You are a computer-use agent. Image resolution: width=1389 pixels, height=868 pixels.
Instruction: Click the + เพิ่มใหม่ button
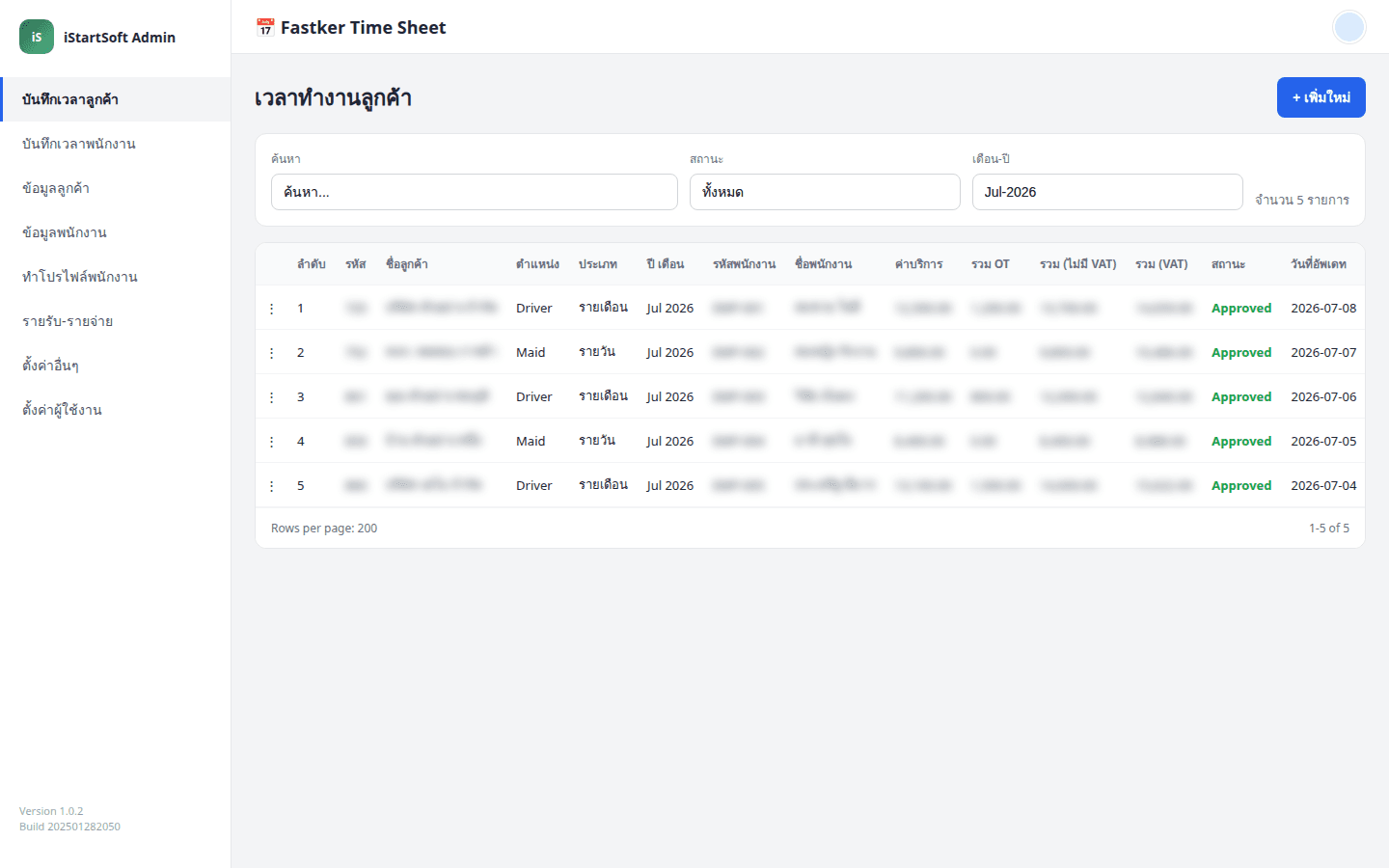(1321, 97)
